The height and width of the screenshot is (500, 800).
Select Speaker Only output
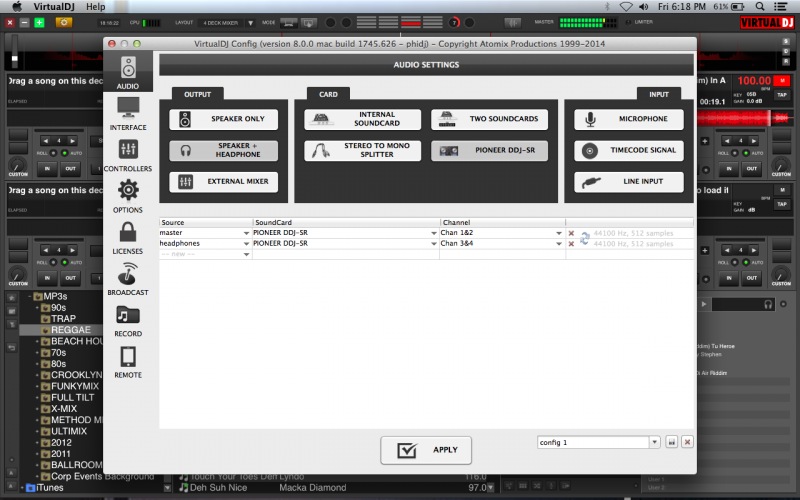tap(223, 119)
